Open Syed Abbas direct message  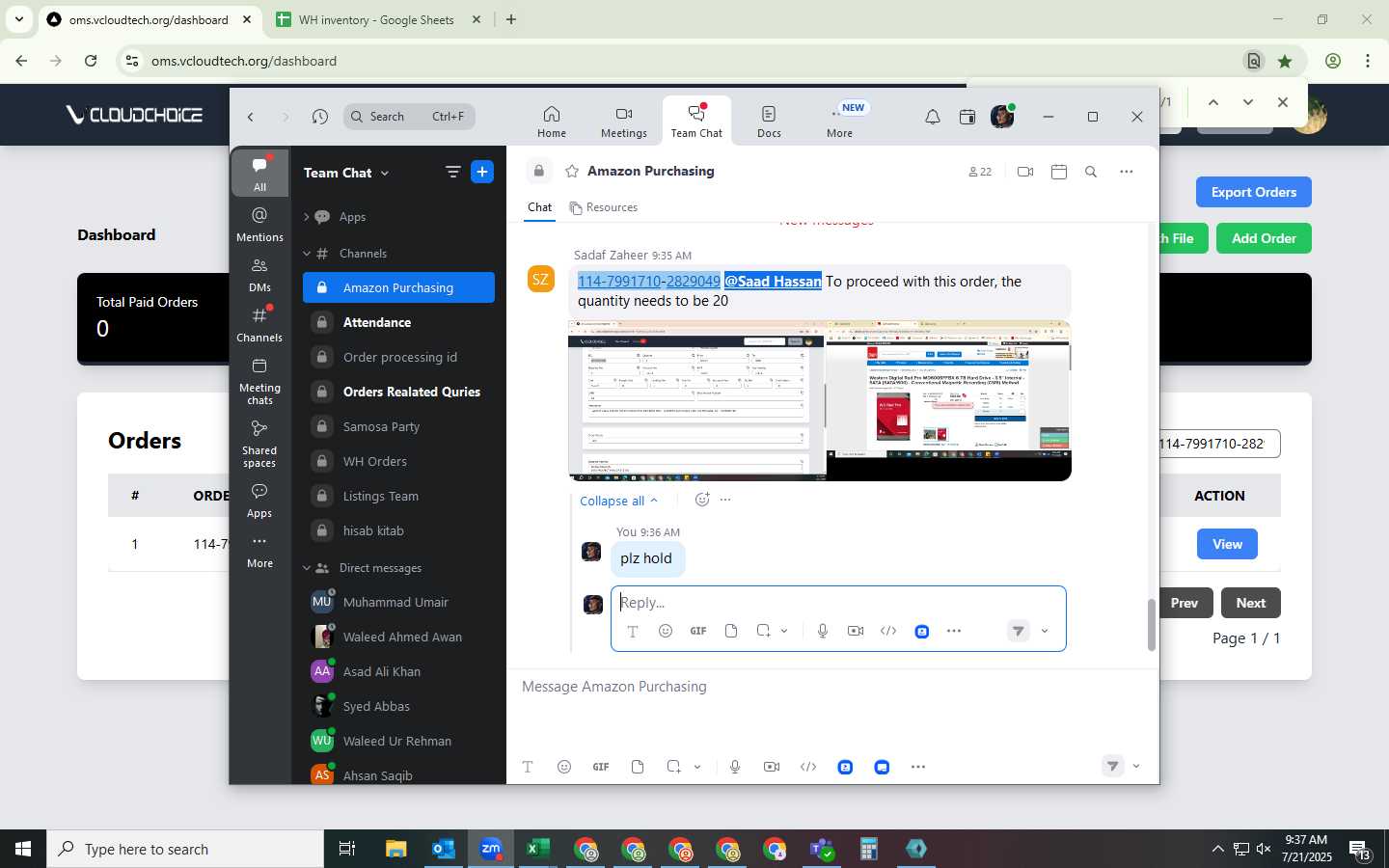pos(398,706)
